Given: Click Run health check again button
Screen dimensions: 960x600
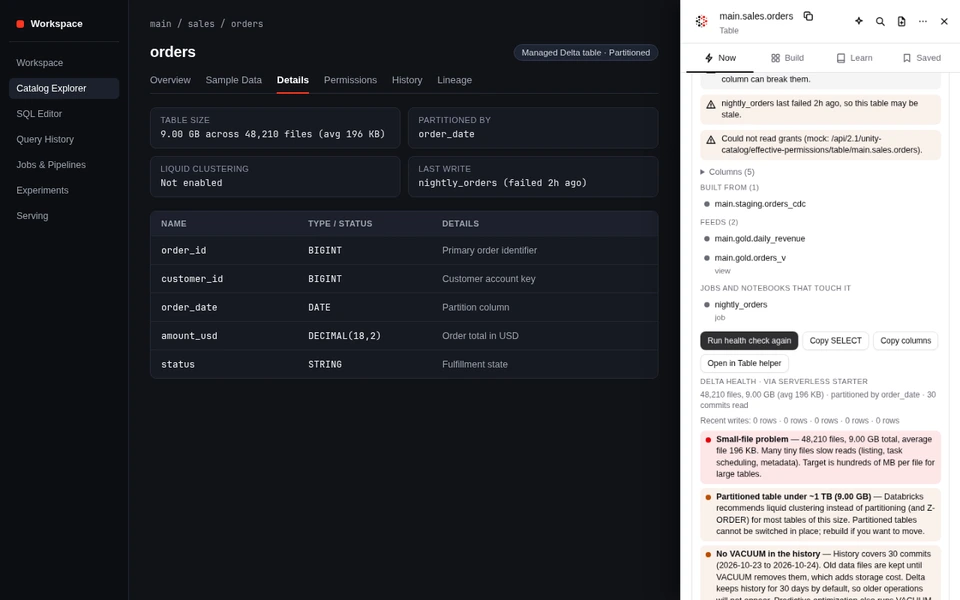Looking at the screenshot, I should pyautogui.click(x=749, y=340).
